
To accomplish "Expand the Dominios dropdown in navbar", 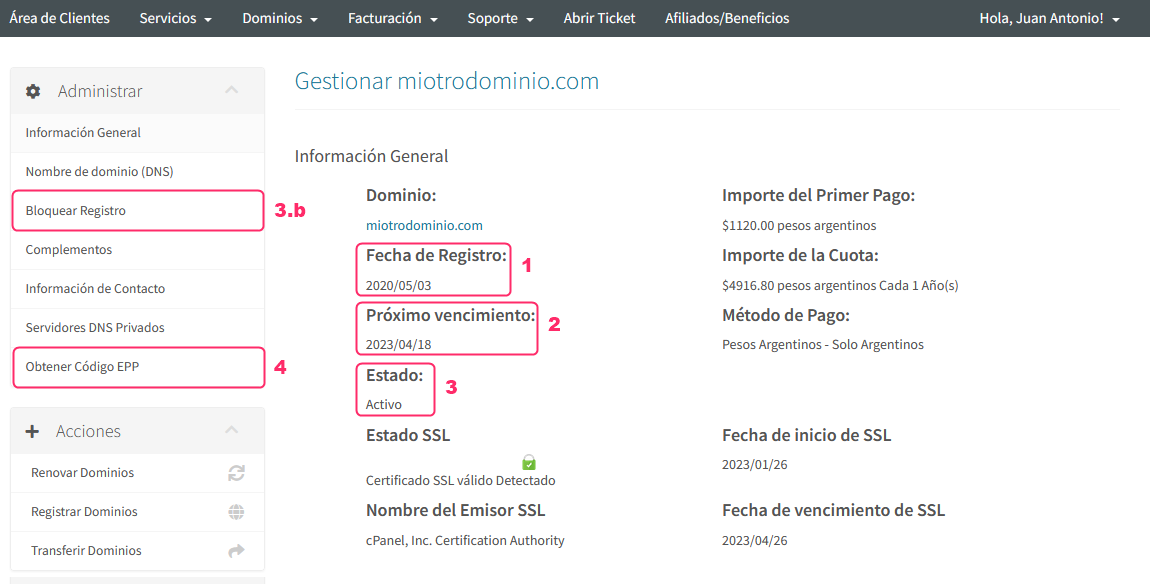I will click(x=279, y=18).
